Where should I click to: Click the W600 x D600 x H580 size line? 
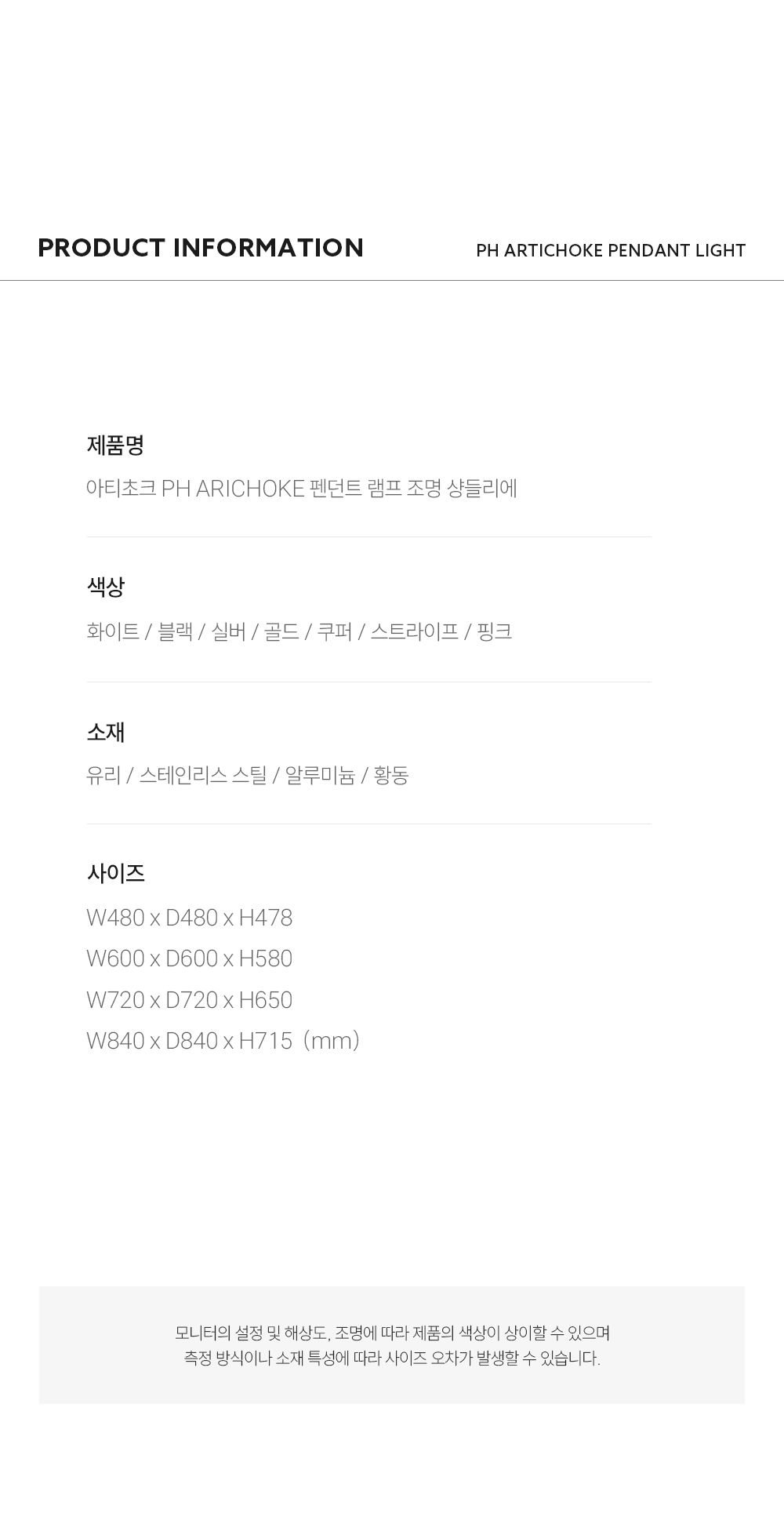pos(190,958)
